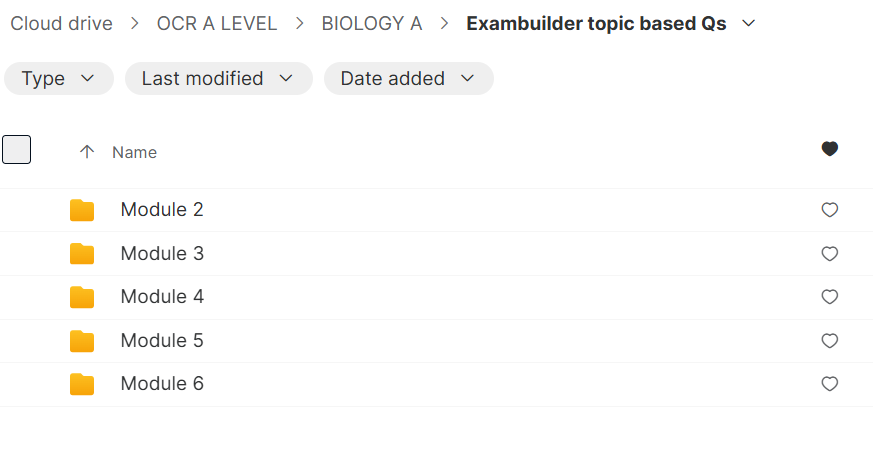
Task: Open the OCR A LEVEL breadcrumb
Action: point(217,24)
